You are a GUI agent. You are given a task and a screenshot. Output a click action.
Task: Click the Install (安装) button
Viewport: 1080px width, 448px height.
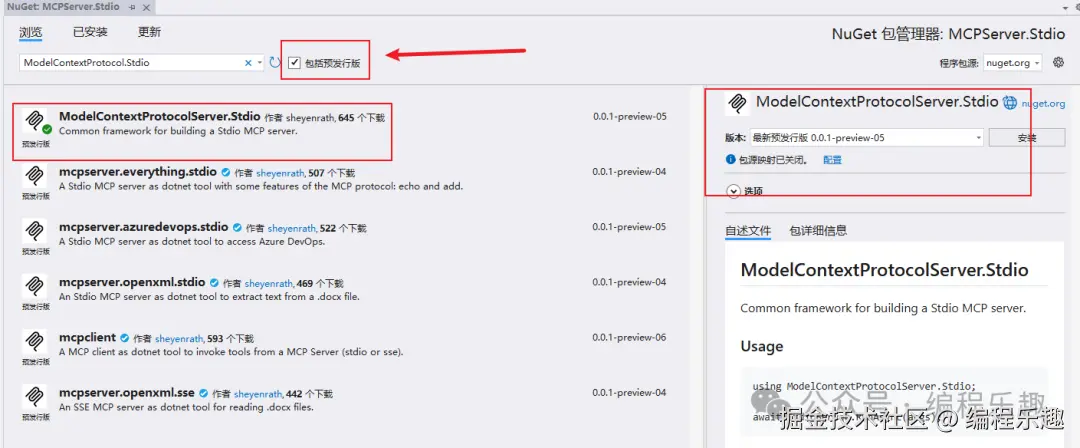click(1026, 138)
